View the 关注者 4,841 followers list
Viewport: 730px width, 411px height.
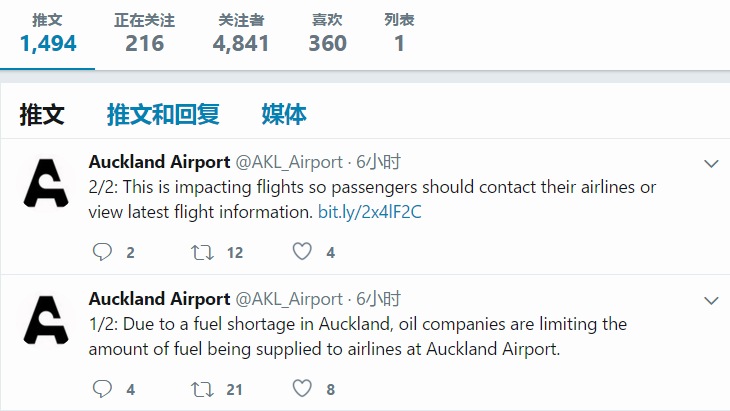pos(240,33)
